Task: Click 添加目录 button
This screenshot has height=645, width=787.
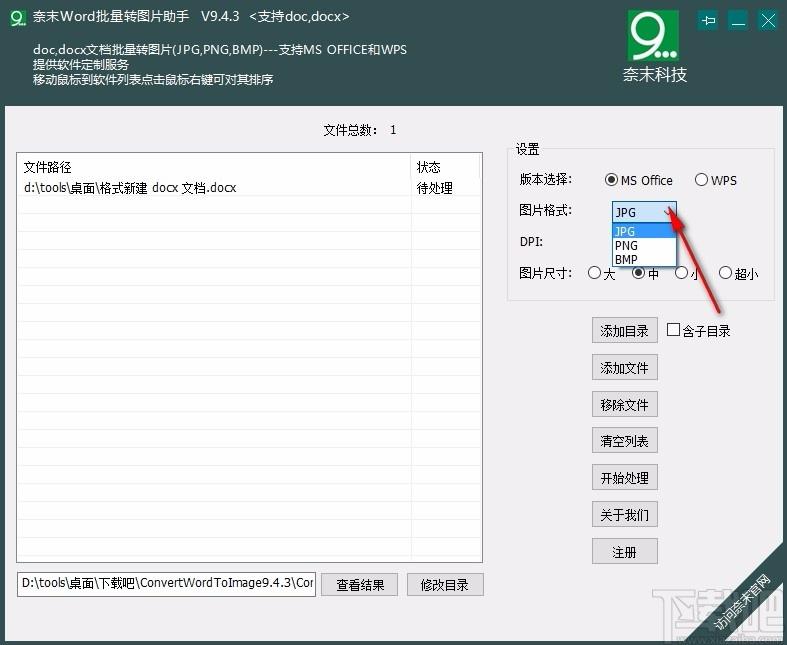Action: click(624, 331)
